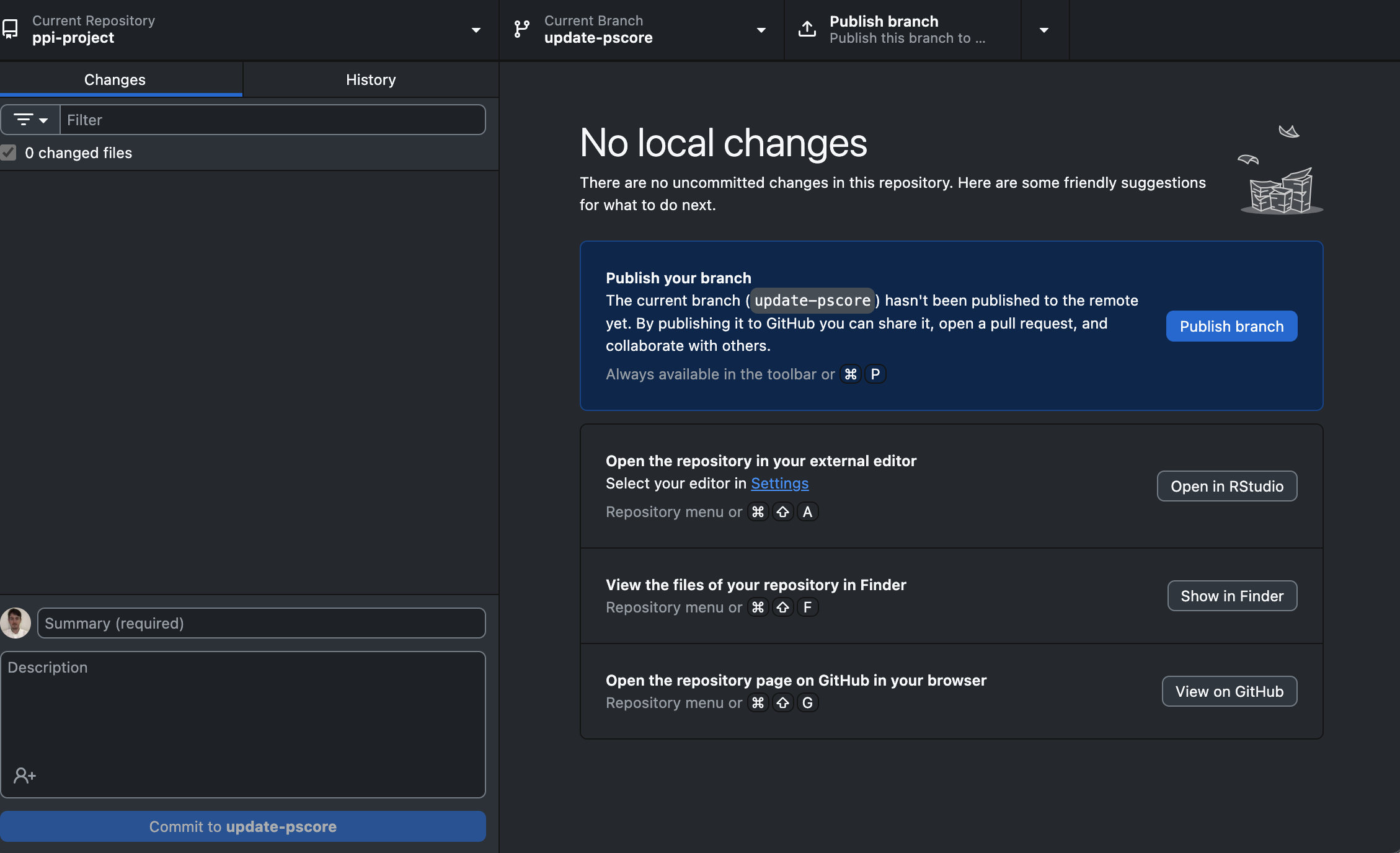Click View on GitHub button
The width and height of the screenshot is (1400, 853).
pos(1229,692)
